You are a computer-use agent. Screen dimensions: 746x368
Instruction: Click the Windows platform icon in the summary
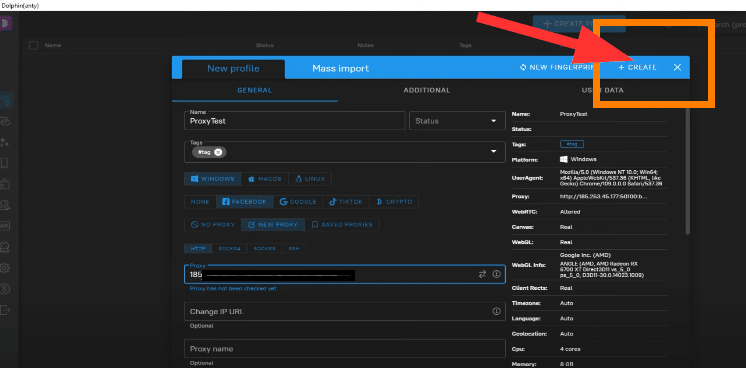tap(564, 159)
